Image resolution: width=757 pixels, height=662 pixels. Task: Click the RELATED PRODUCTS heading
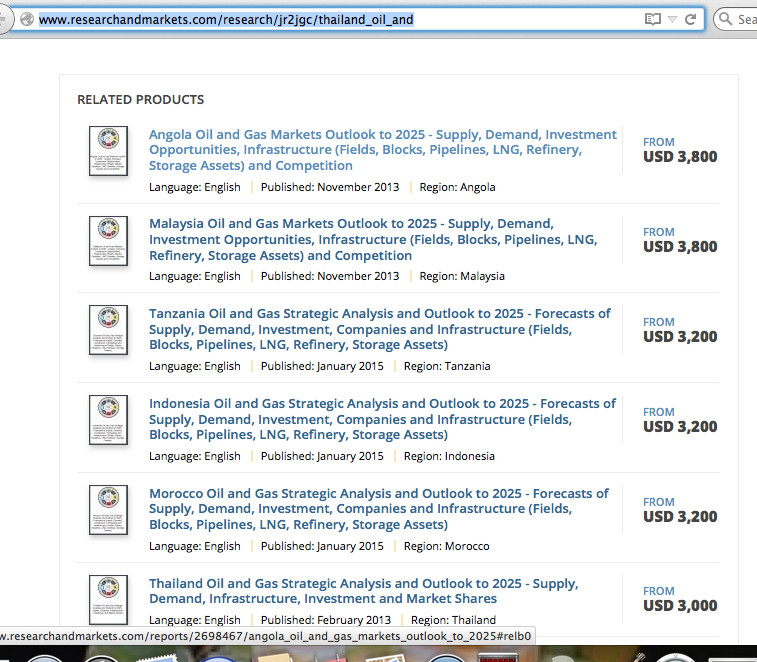click(x=140, y=99)
